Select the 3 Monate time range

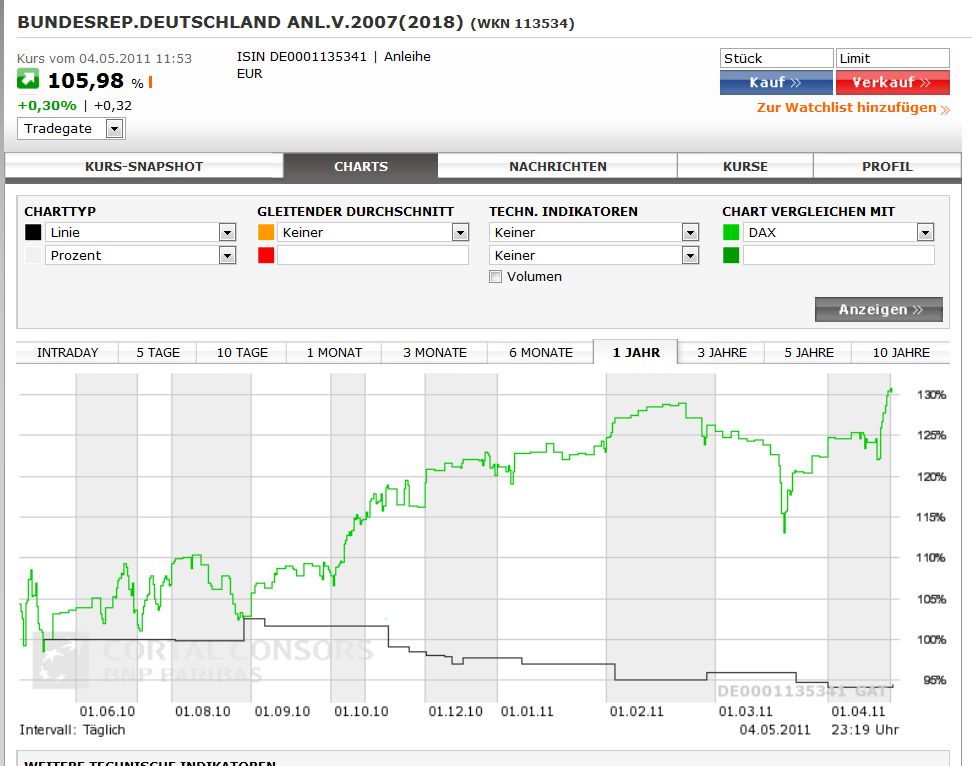435,352
